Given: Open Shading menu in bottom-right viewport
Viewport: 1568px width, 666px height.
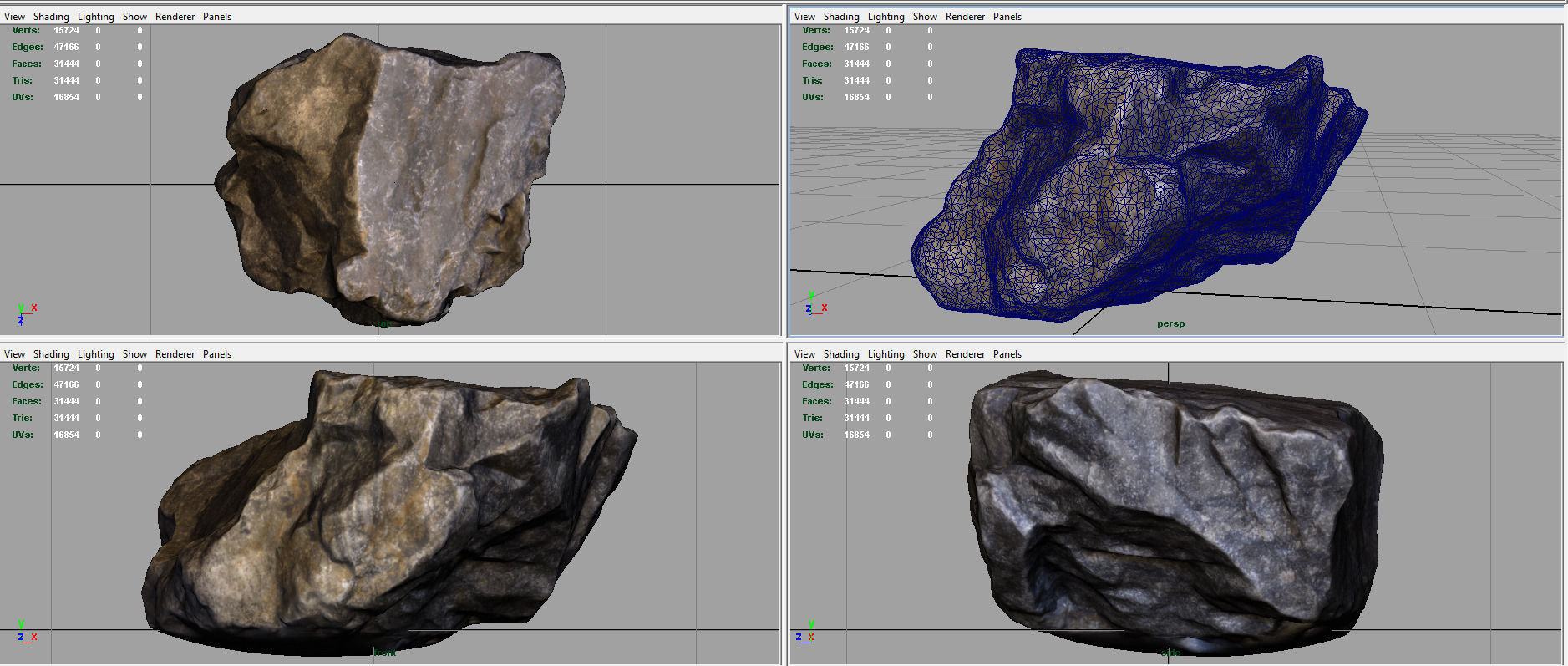Looking at the screenshot, I should coord(841,354).
